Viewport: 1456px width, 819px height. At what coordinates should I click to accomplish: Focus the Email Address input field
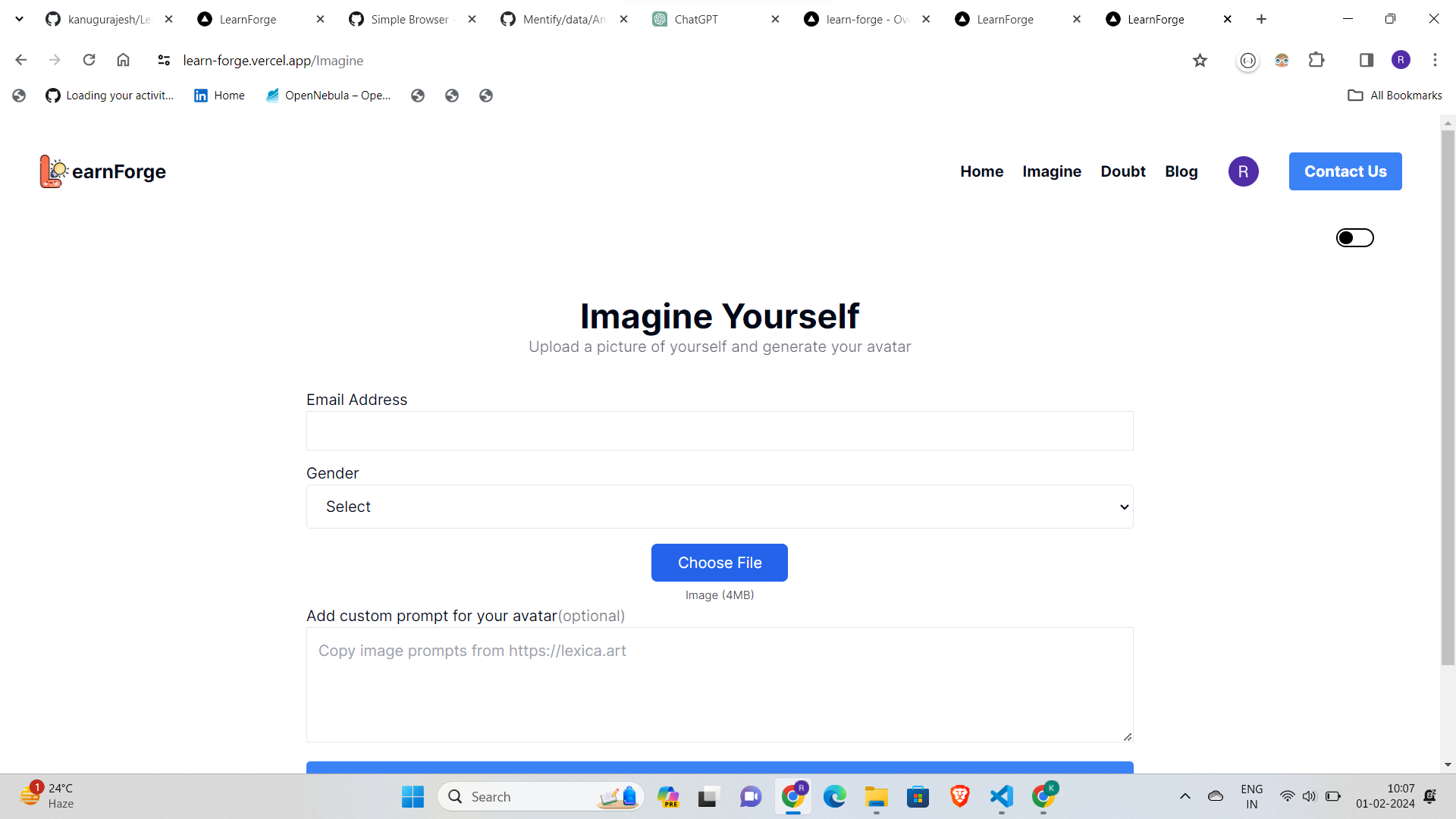click(x=719, y=431)
